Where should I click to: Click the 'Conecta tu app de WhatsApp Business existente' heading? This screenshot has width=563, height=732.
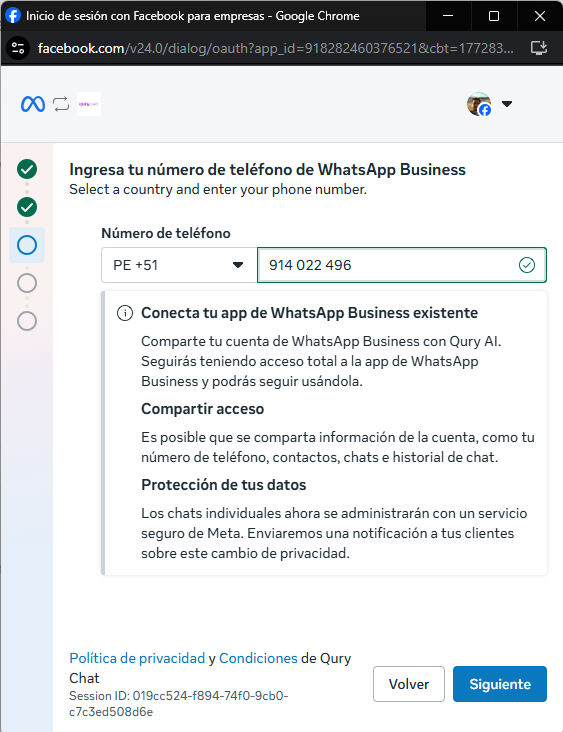(x=310, y=313)
